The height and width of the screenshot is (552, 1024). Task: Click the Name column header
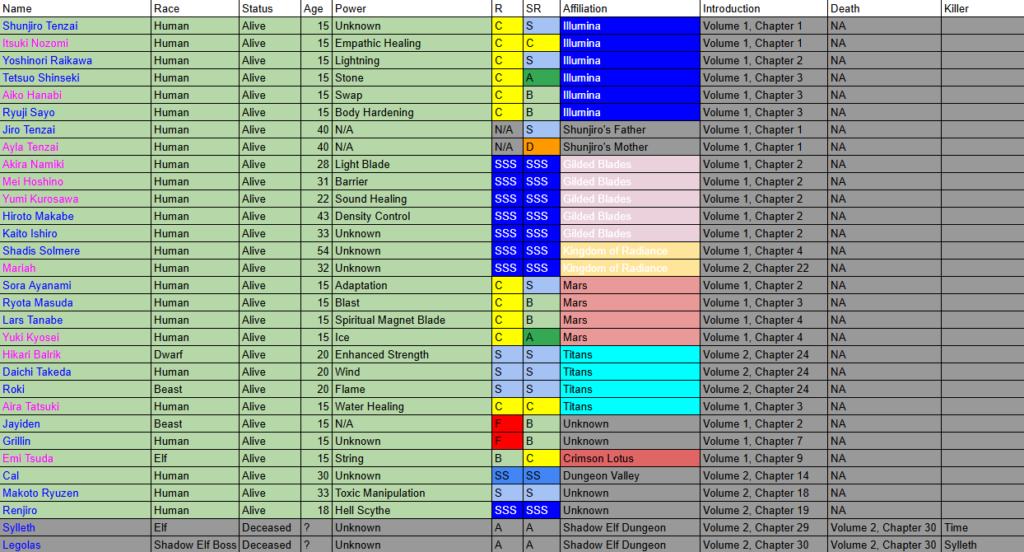click(17, 8)
